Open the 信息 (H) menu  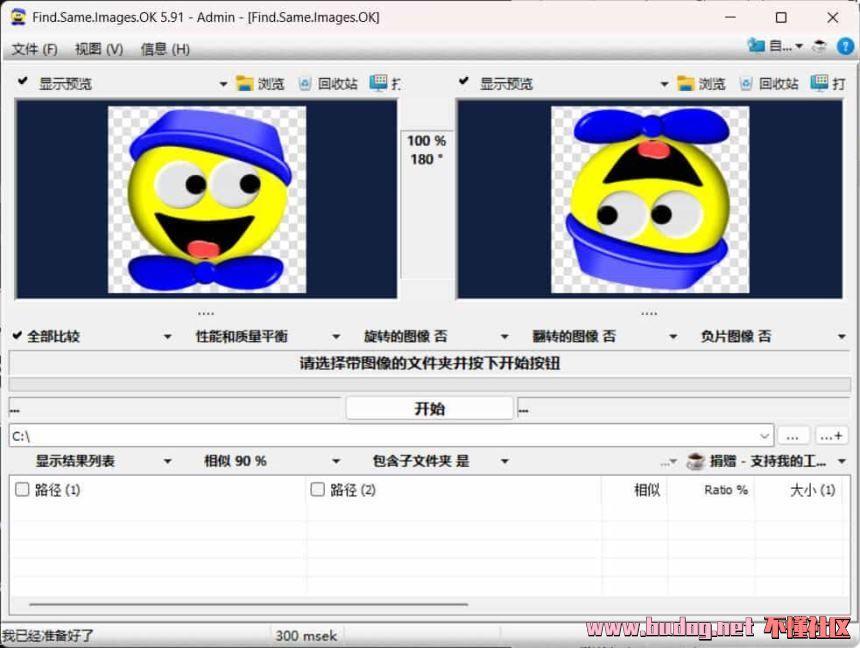click(165, 49)
